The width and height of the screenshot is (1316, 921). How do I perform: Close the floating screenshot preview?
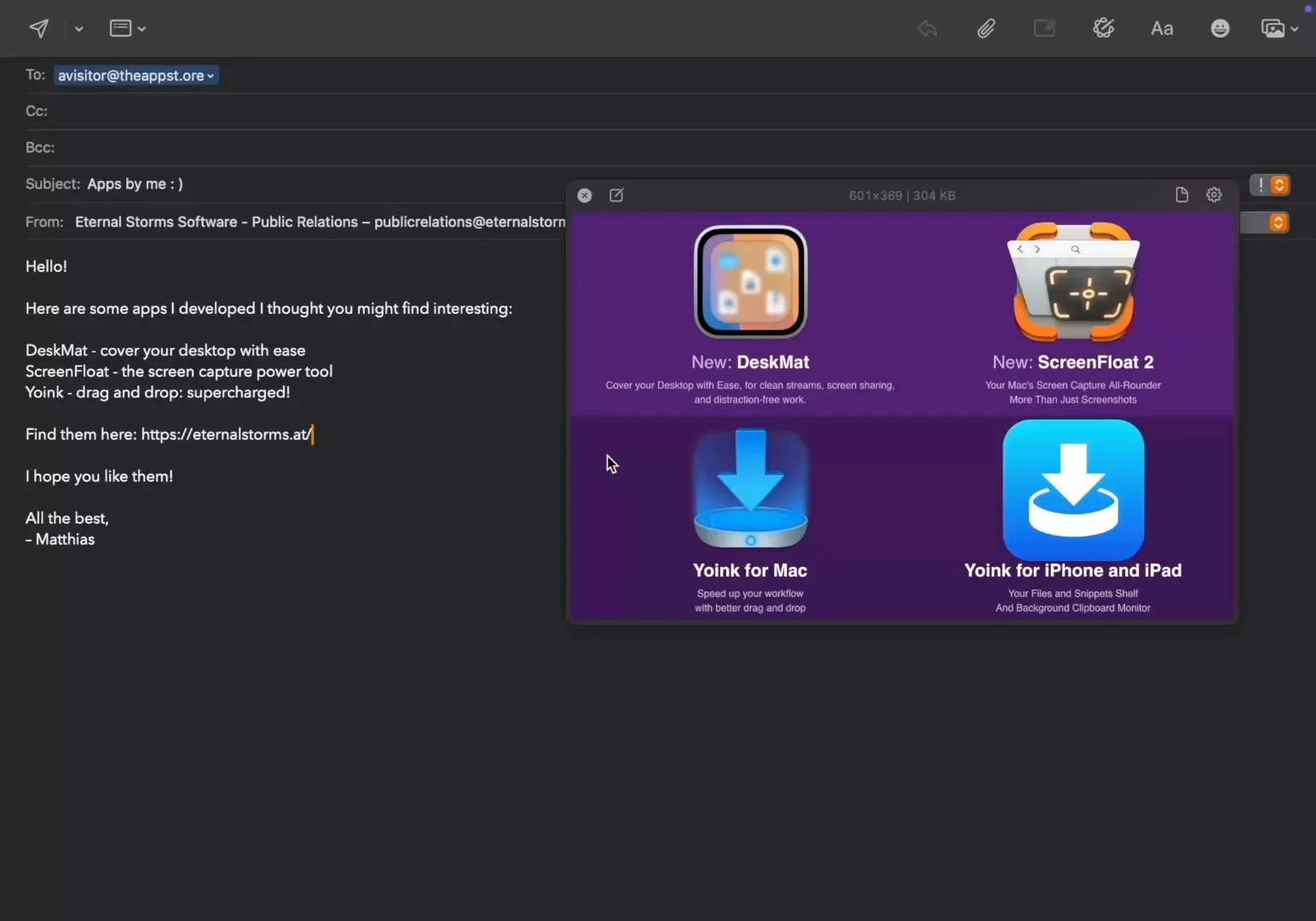[x=585, y=195]
